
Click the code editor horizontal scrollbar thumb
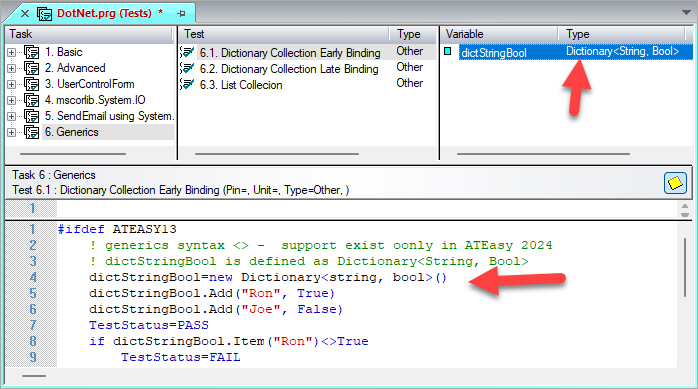[x=34, y=376]
